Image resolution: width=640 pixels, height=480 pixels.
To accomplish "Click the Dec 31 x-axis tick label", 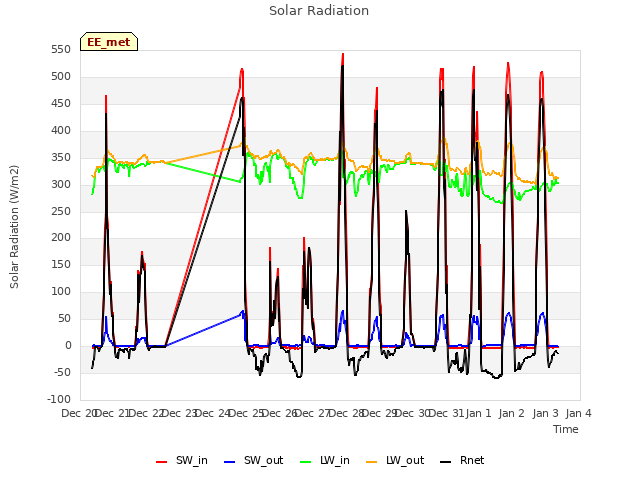I will click(x=448, y=413).
